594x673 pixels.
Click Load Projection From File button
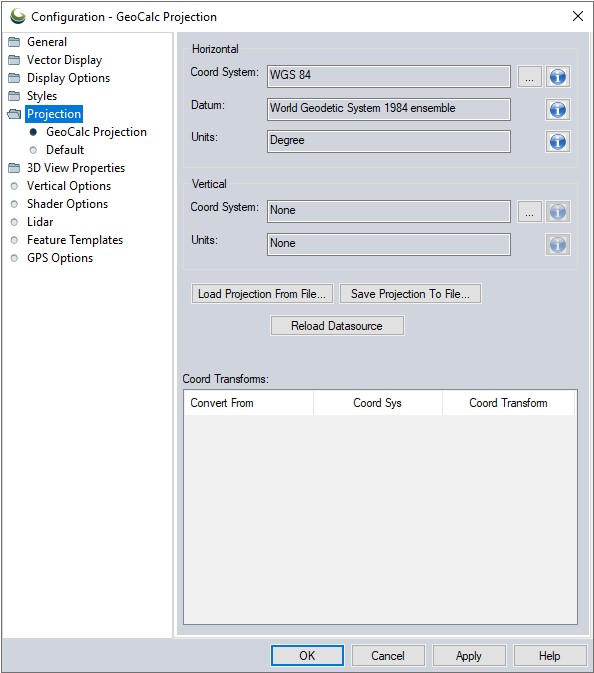[262, 294]
